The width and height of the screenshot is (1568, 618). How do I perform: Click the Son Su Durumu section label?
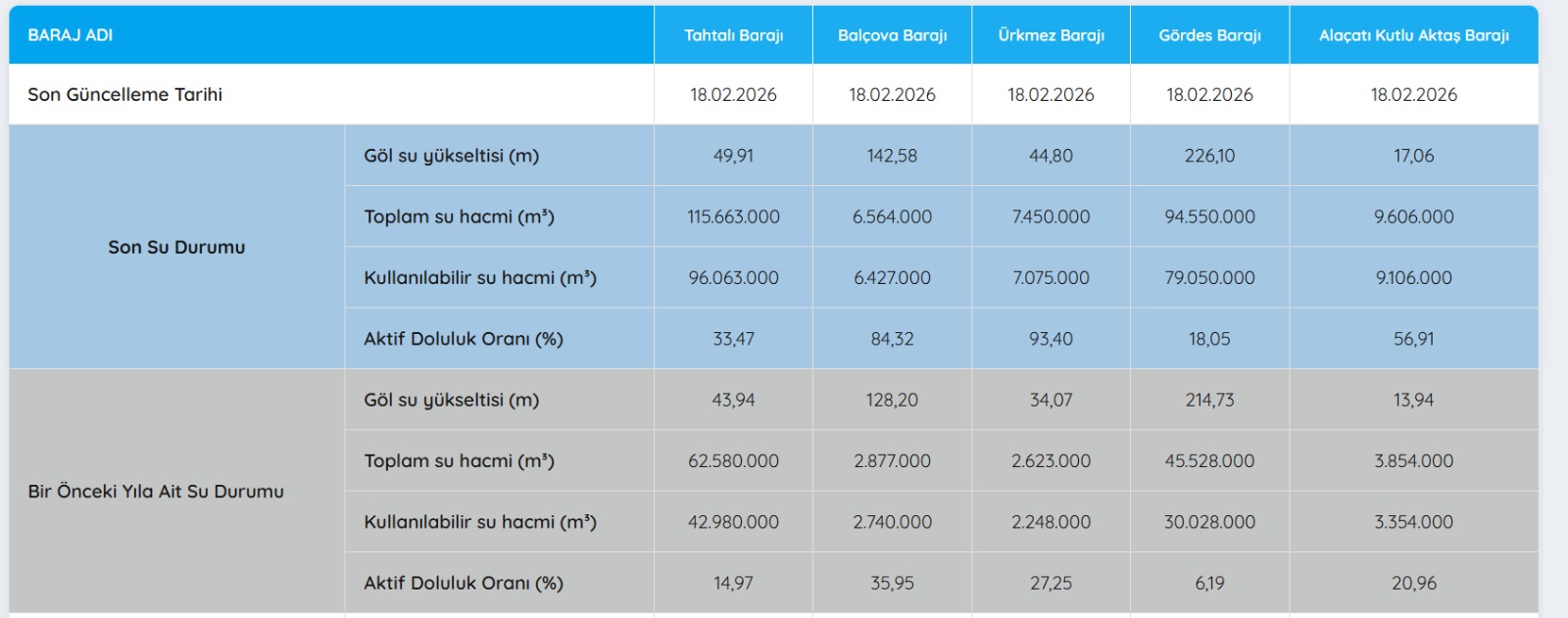[176, 248]
